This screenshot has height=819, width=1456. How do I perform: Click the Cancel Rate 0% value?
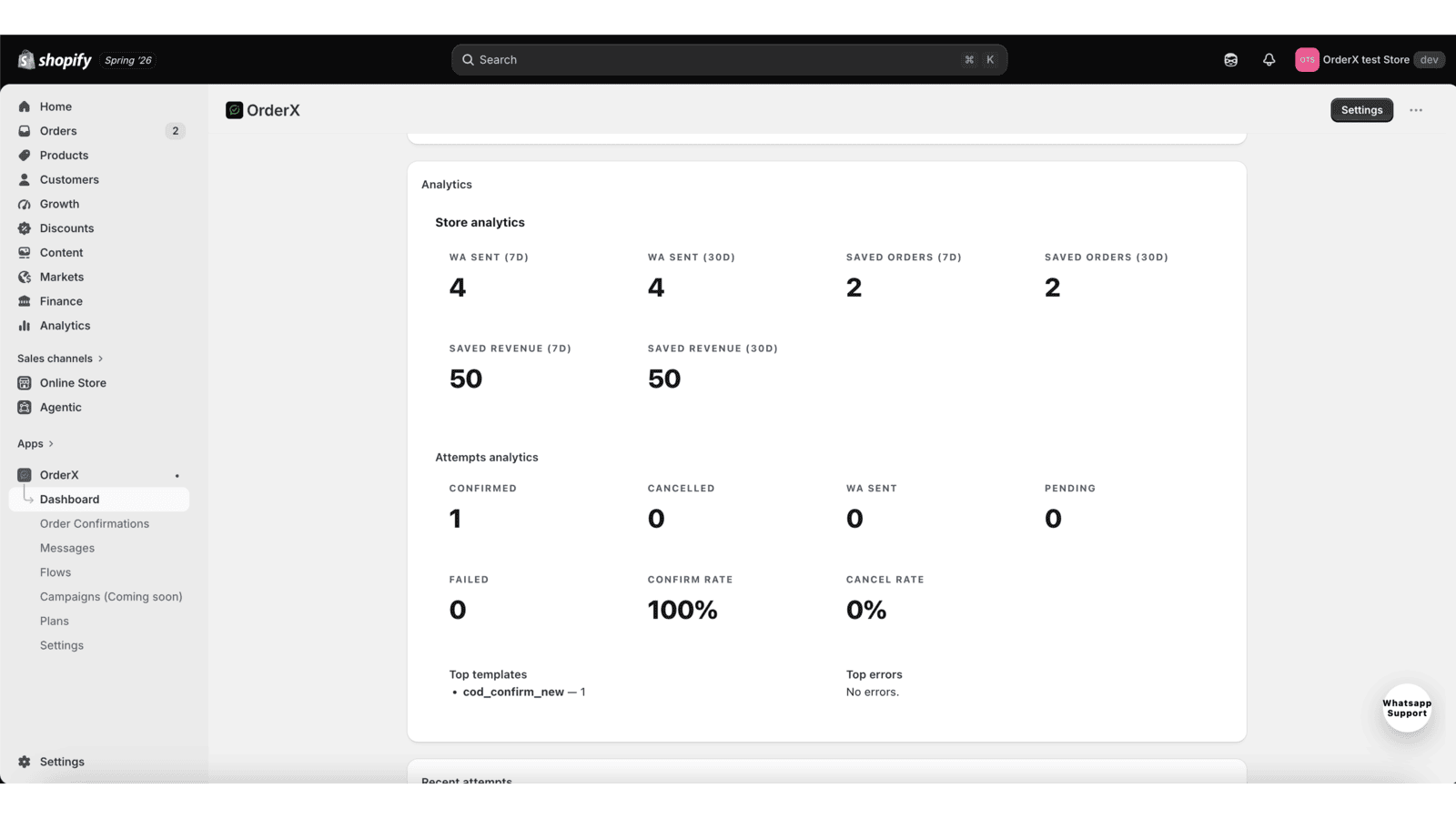click(x=866, y=610)
